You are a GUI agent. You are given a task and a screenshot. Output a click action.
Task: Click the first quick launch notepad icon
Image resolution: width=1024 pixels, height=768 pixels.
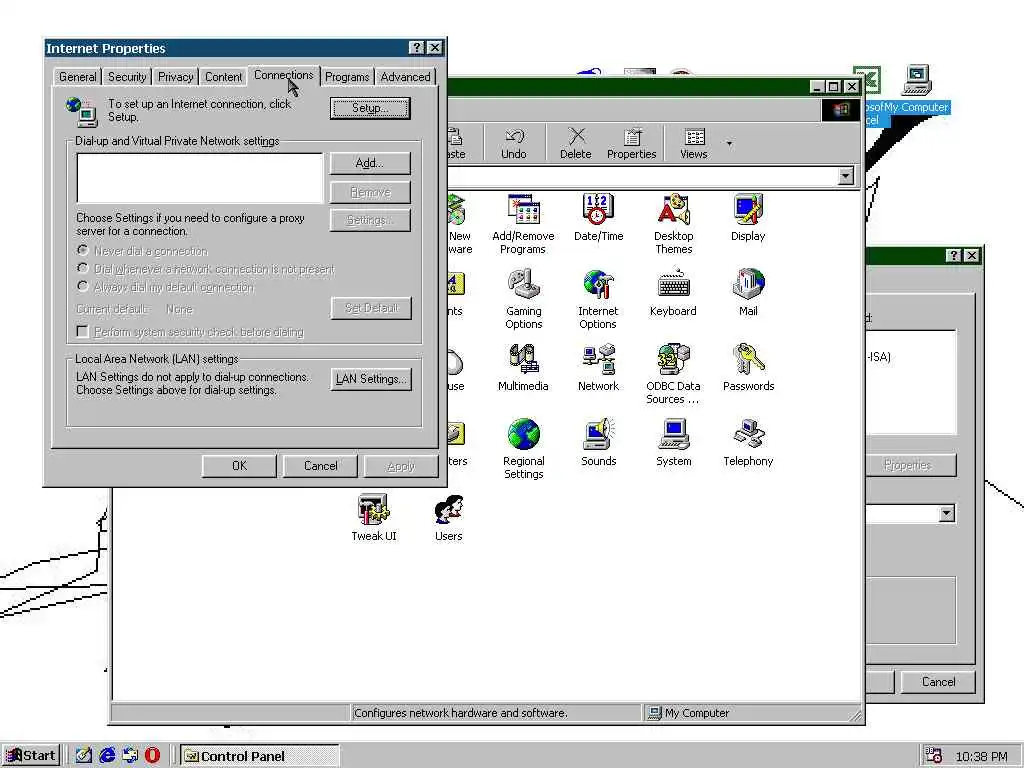click(84, 756)
